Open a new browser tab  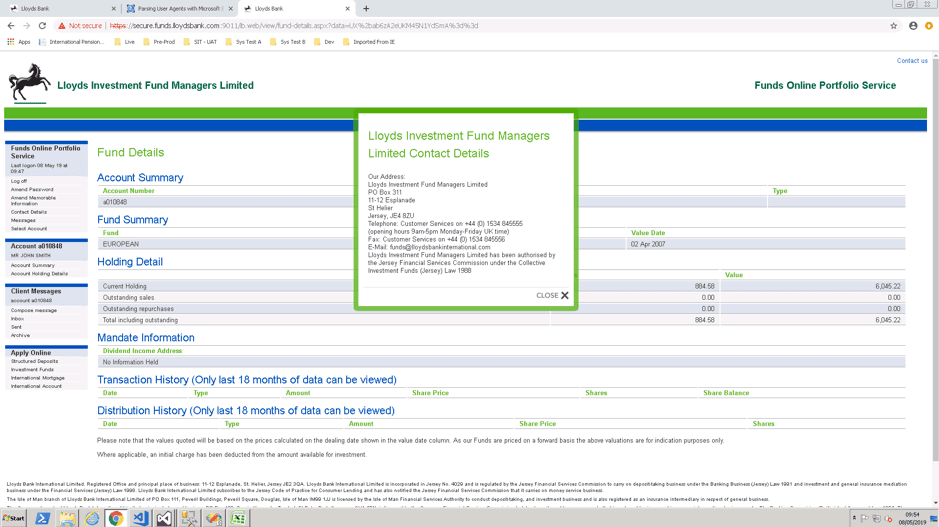pyautogui.click(x=366, y=8)
